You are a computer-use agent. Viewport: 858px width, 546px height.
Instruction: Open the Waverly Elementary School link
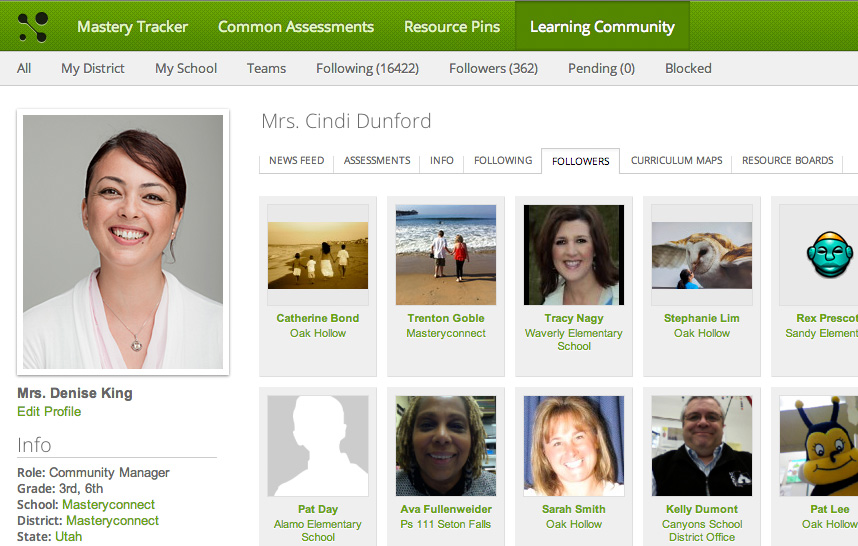[574, 340]
